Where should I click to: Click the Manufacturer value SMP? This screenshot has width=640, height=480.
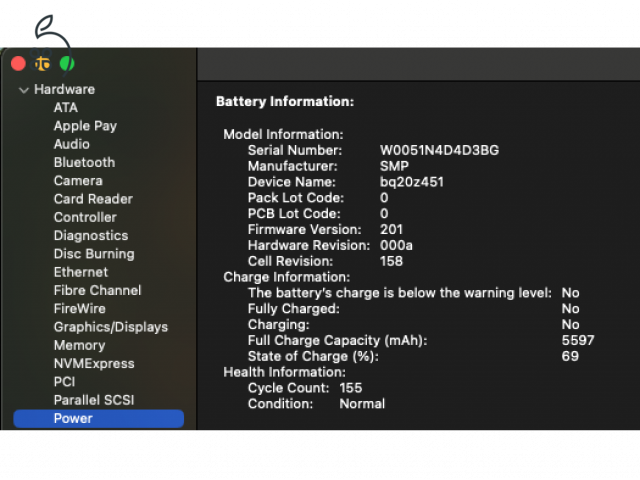coord(394,166)
